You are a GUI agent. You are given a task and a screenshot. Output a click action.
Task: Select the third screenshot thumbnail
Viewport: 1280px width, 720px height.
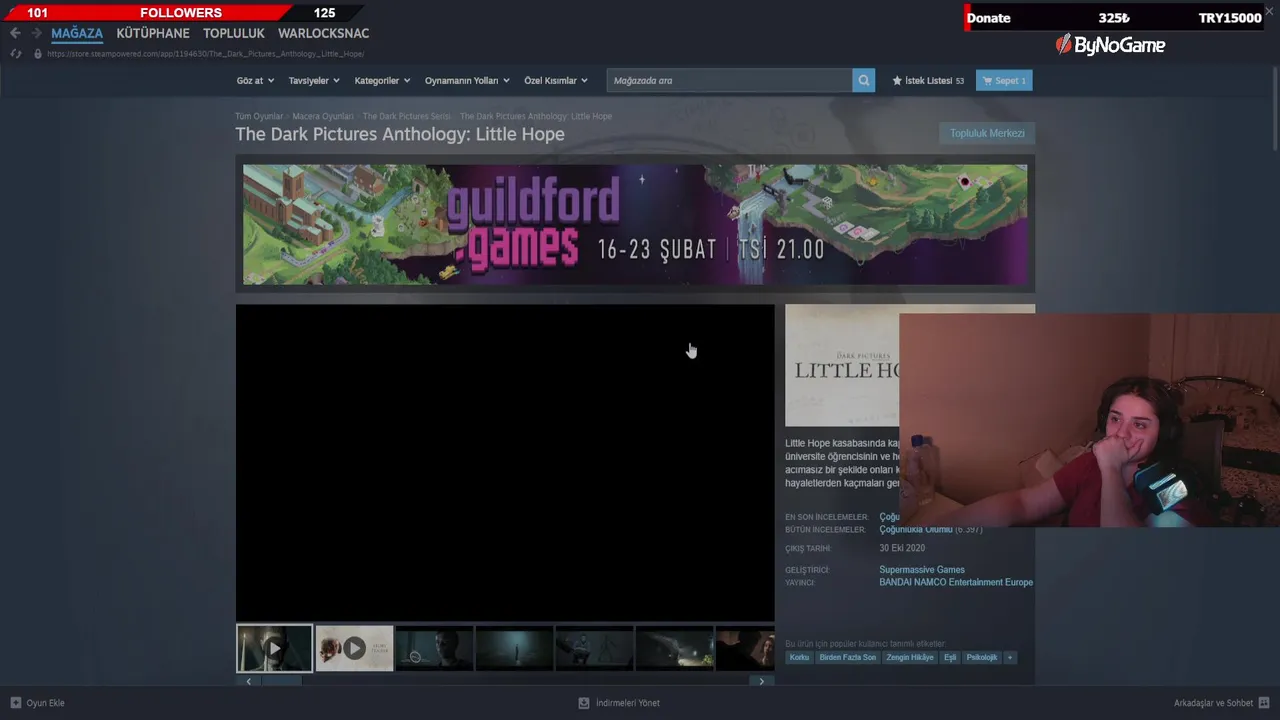point(434,648)
